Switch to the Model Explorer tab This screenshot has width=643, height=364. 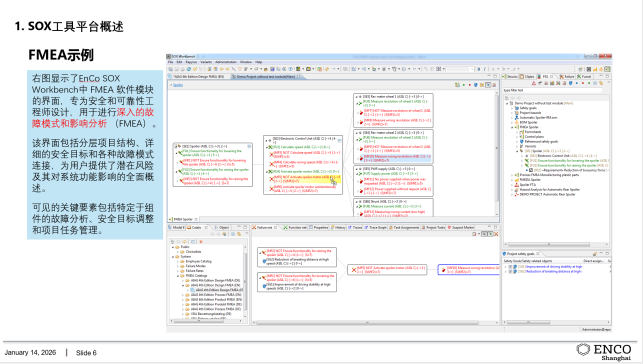176,227
